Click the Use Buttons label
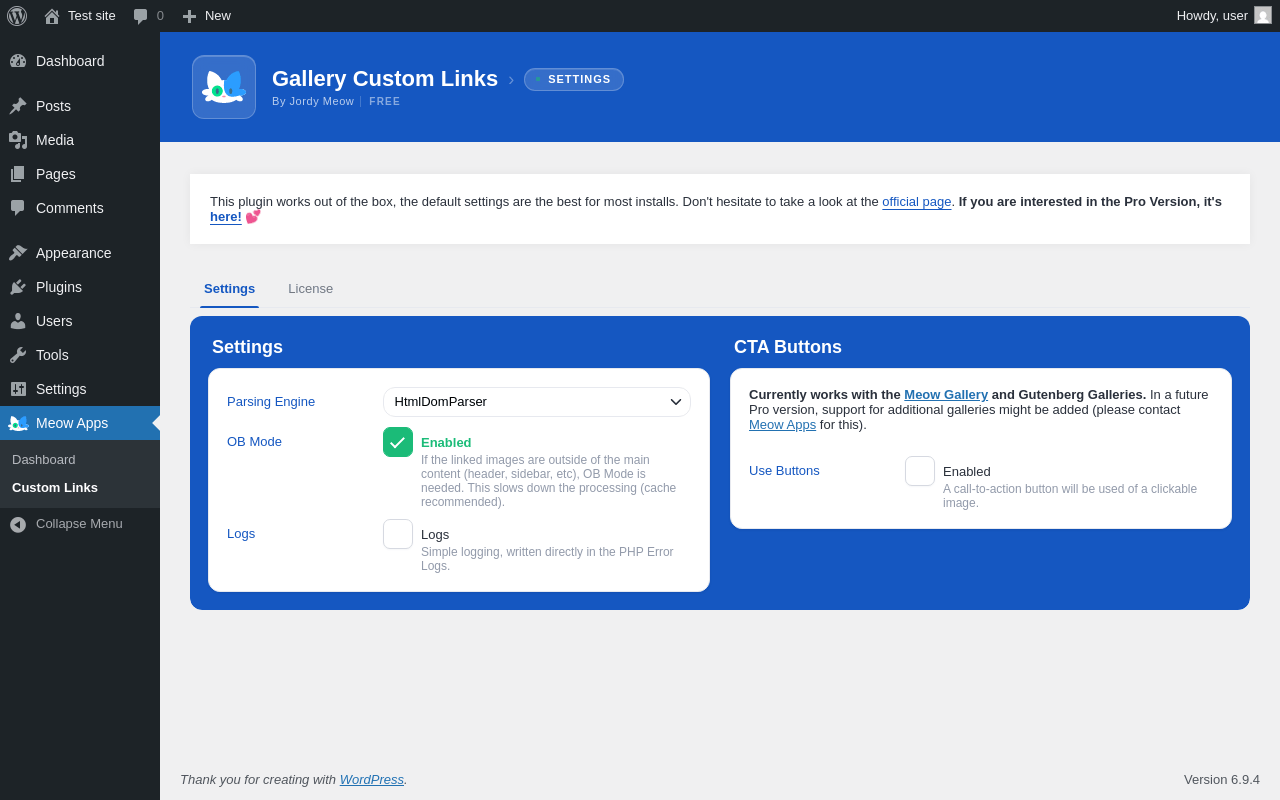Image resolution: width=1280 pixels, height=800 pixels. pyautogui.click(x=784, y=471)
